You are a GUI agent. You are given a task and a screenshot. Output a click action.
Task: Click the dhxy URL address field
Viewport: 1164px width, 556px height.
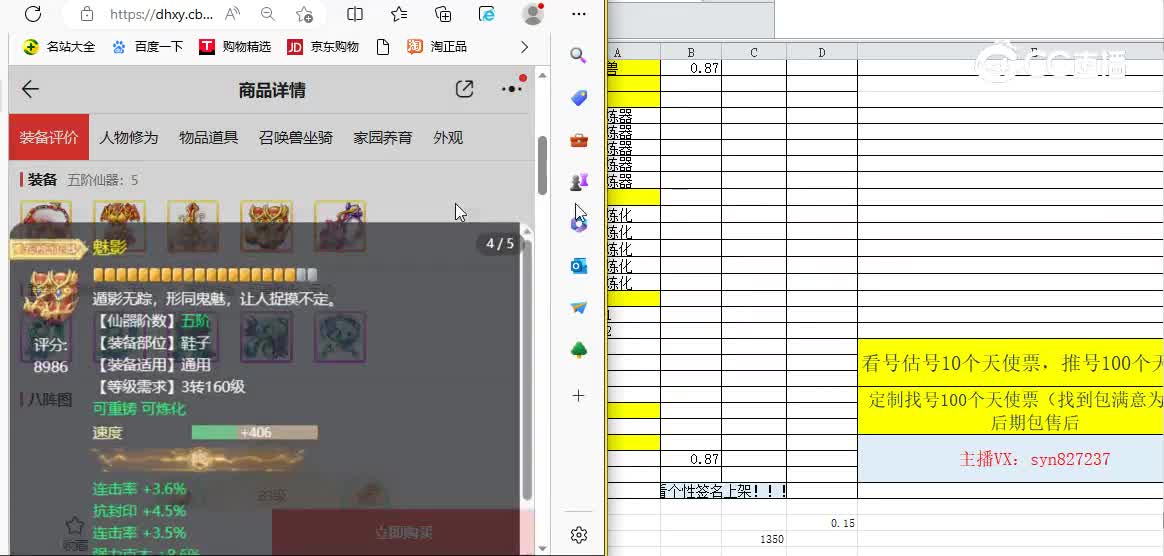[x=162, y=14]
